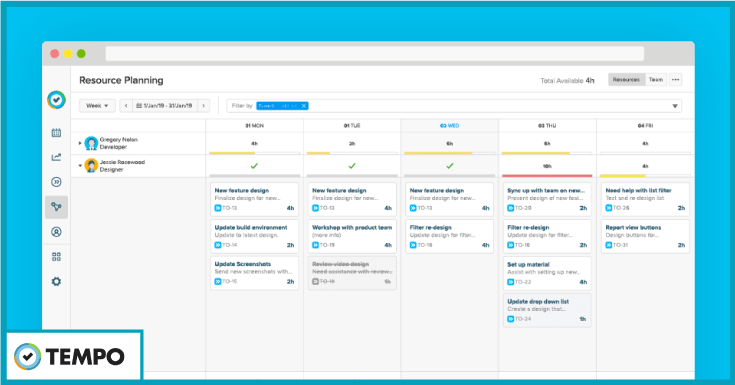
Task: Open the Update build environment card
Action: (254, 236)
